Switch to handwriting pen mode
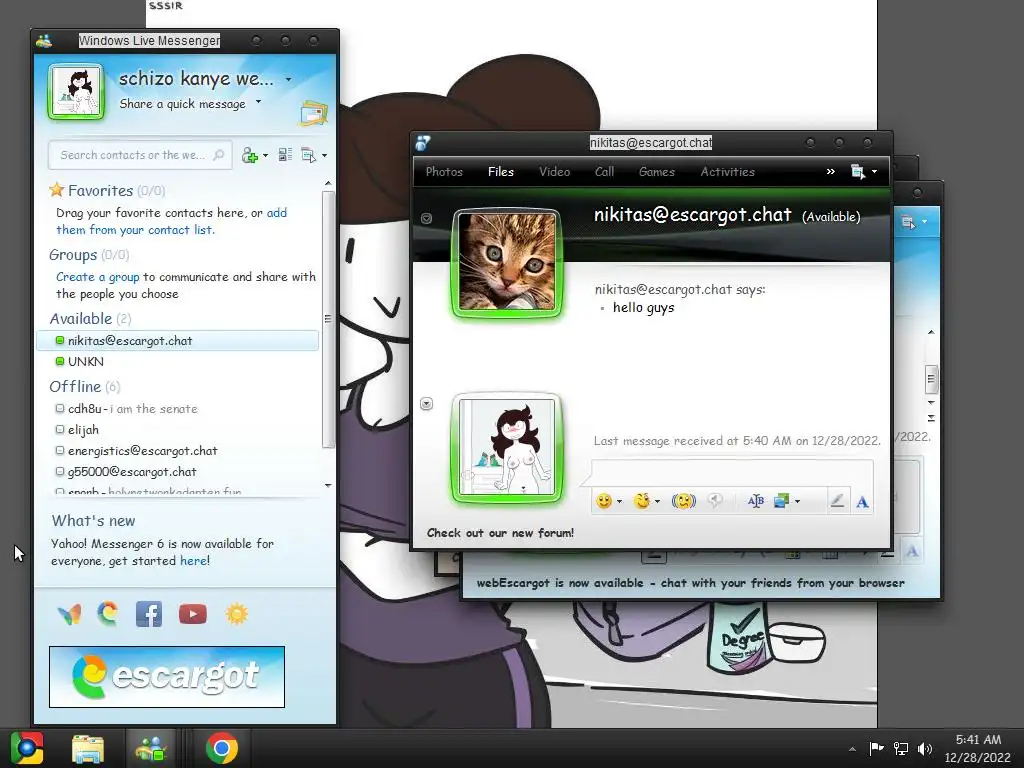This screenshot has width=1024, height=768. pyautogui.click(x=837, y=501)
